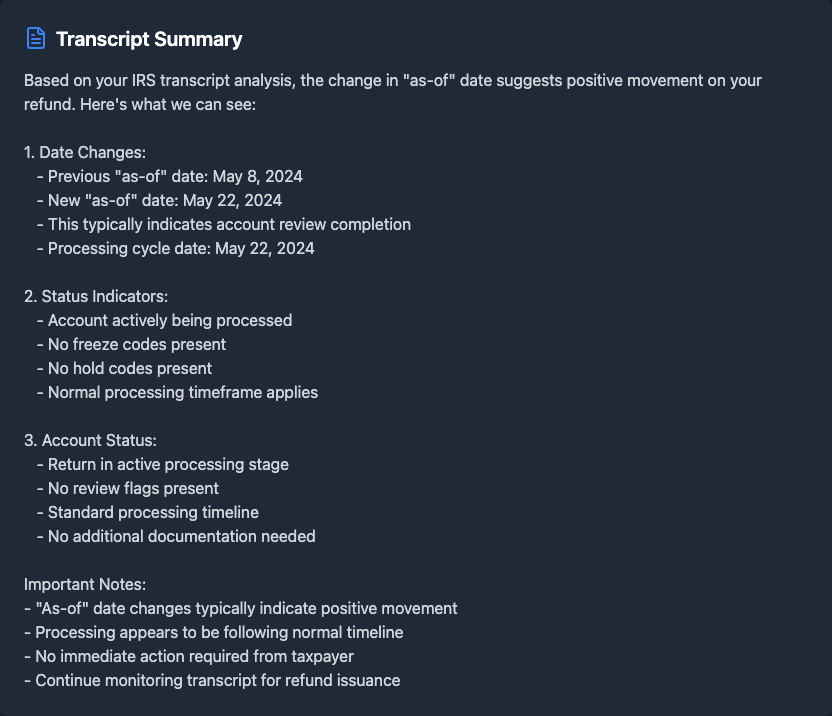Click the Transcript Summary heading

(149, 40)
